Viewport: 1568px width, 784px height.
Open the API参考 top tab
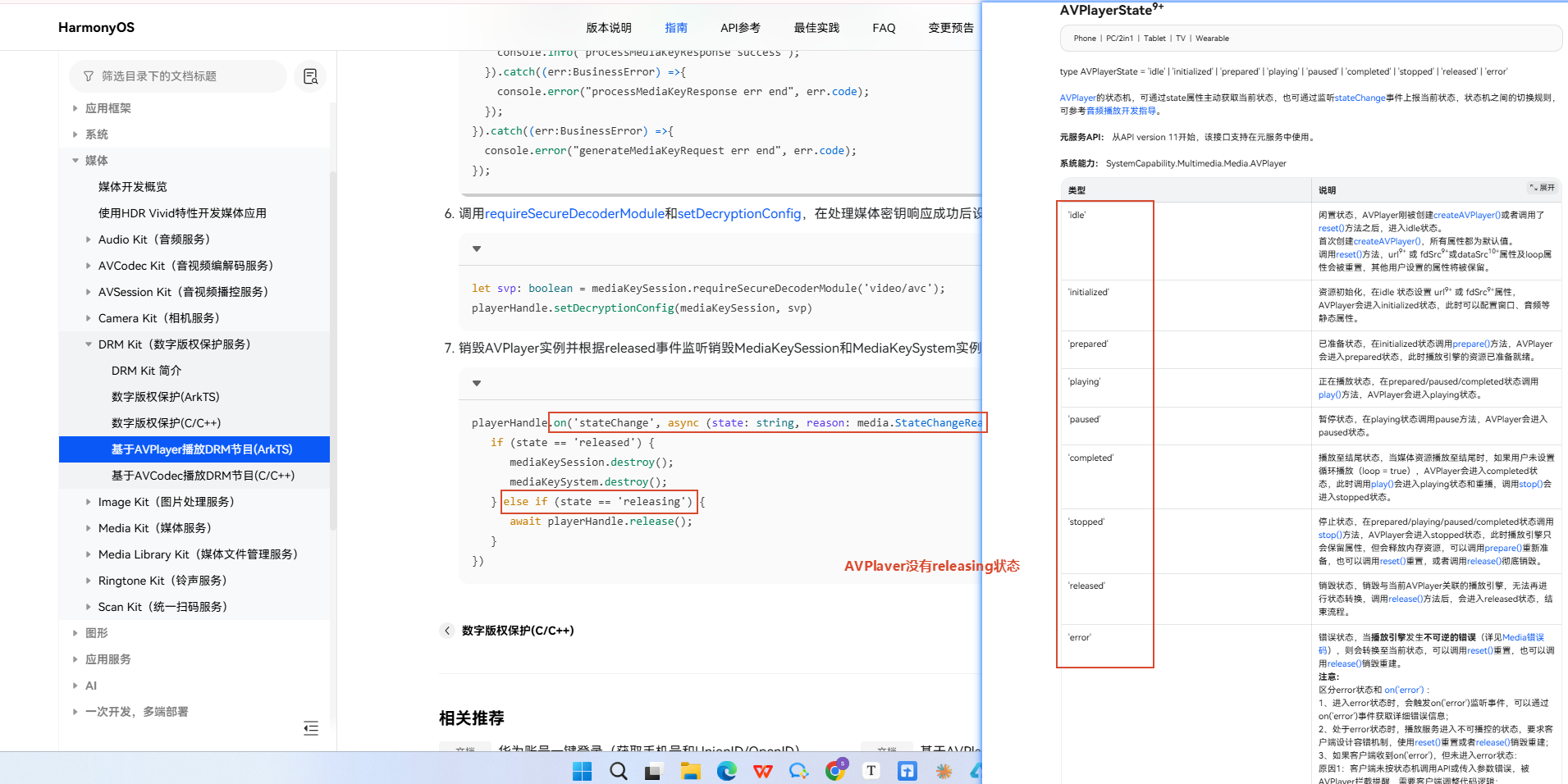[740, 28]
